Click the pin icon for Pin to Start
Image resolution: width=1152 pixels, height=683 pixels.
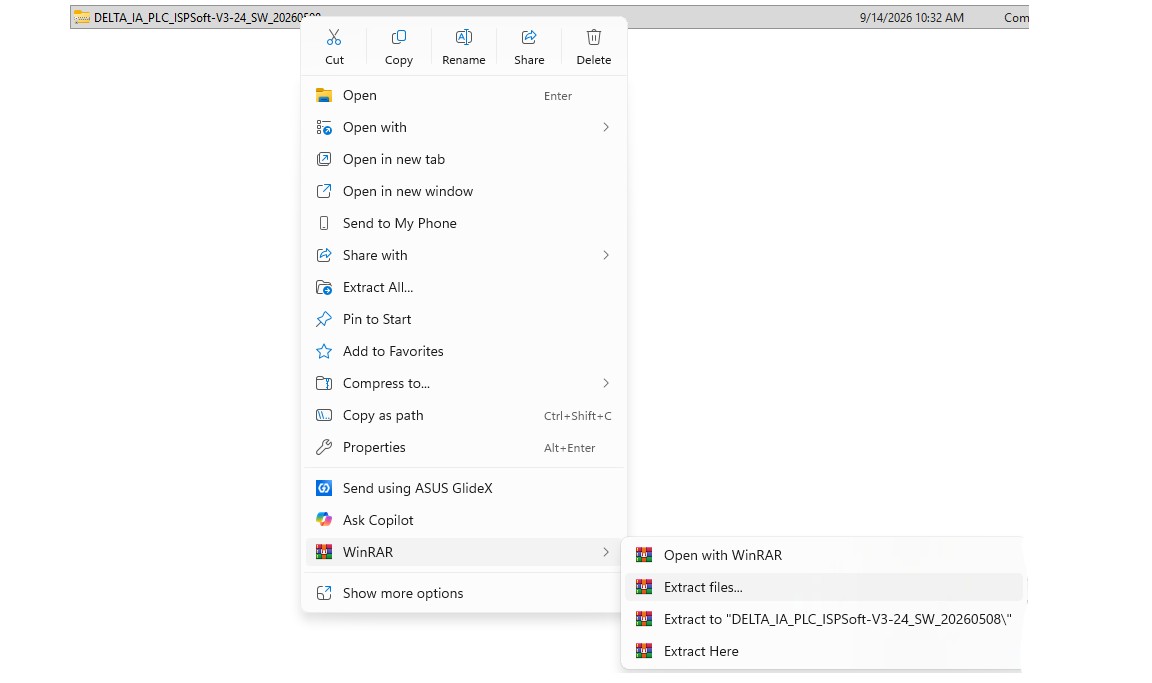[323, 319]
